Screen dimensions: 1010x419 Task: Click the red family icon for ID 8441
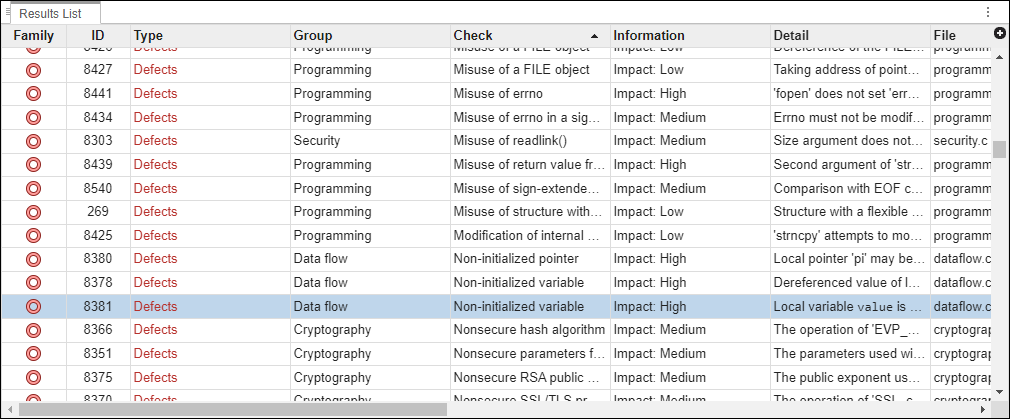point(33,94)
